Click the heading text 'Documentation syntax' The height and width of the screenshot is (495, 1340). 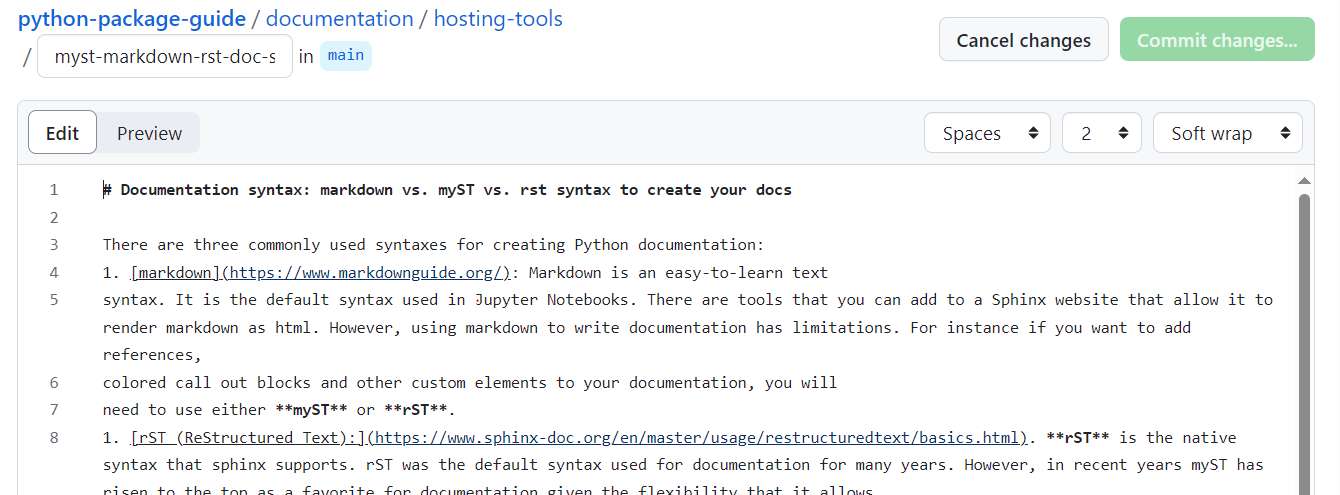(x=212, y=190)
